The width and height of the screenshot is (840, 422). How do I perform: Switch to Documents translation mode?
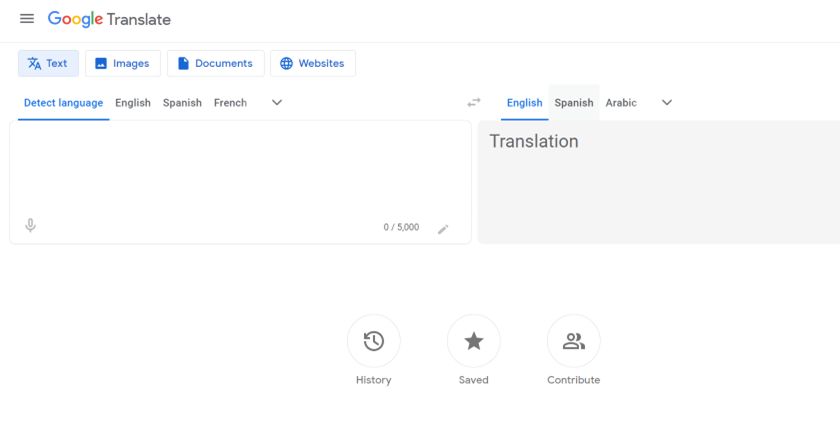pos(216,63)
